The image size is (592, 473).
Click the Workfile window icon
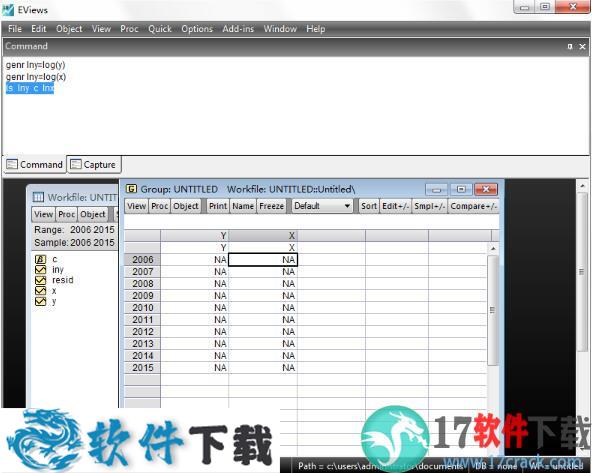click(38, 197)
